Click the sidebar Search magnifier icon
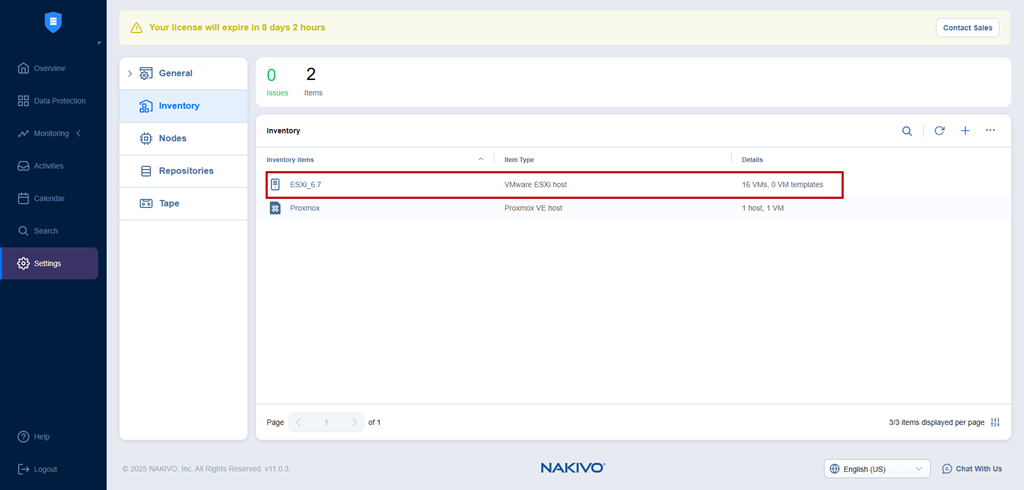The image size is (1024, 490). [24, 231]
